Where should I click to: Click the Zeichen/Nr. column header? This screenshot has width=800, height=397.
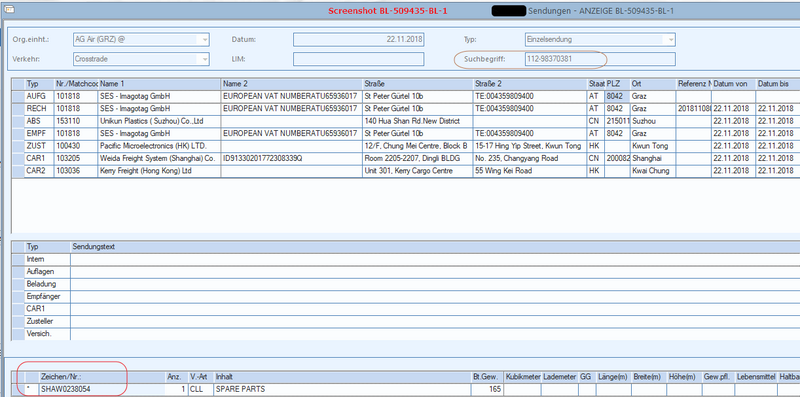tap(102, 377)
